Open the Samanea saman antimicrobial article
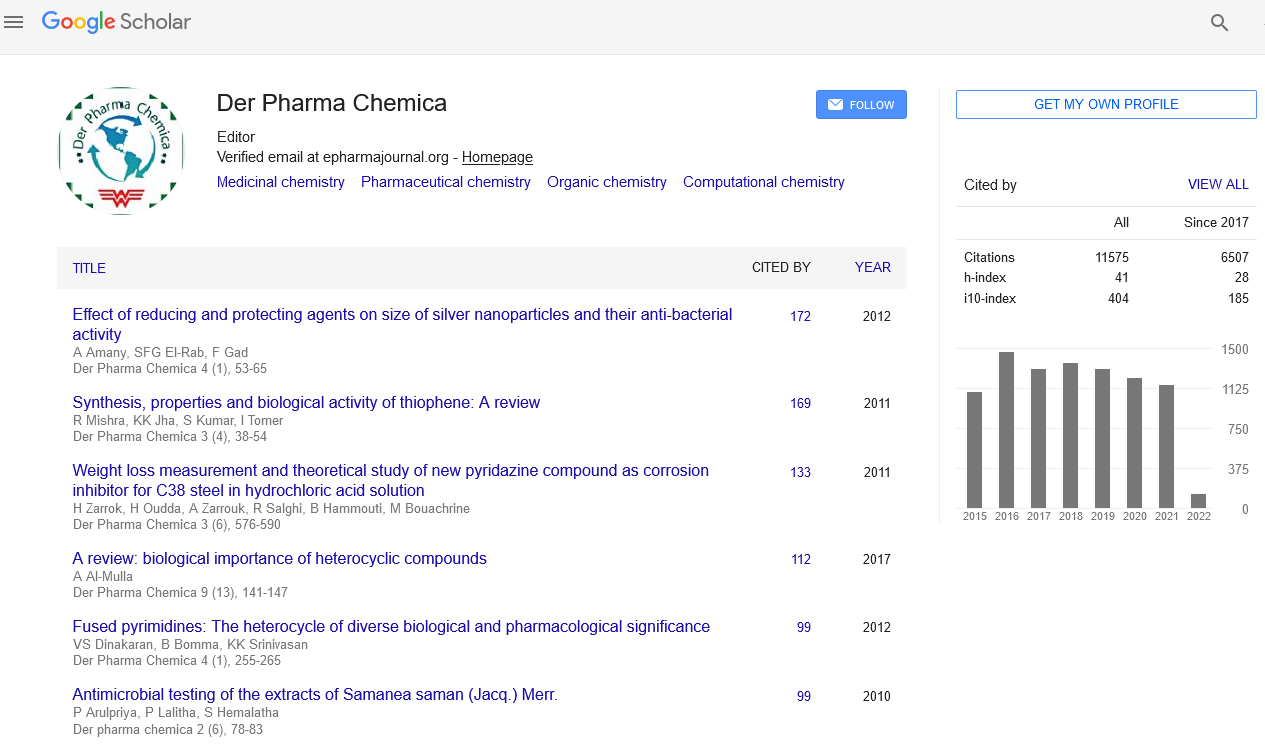Screen dimensions: 1265x745 [x=315, y=694]
